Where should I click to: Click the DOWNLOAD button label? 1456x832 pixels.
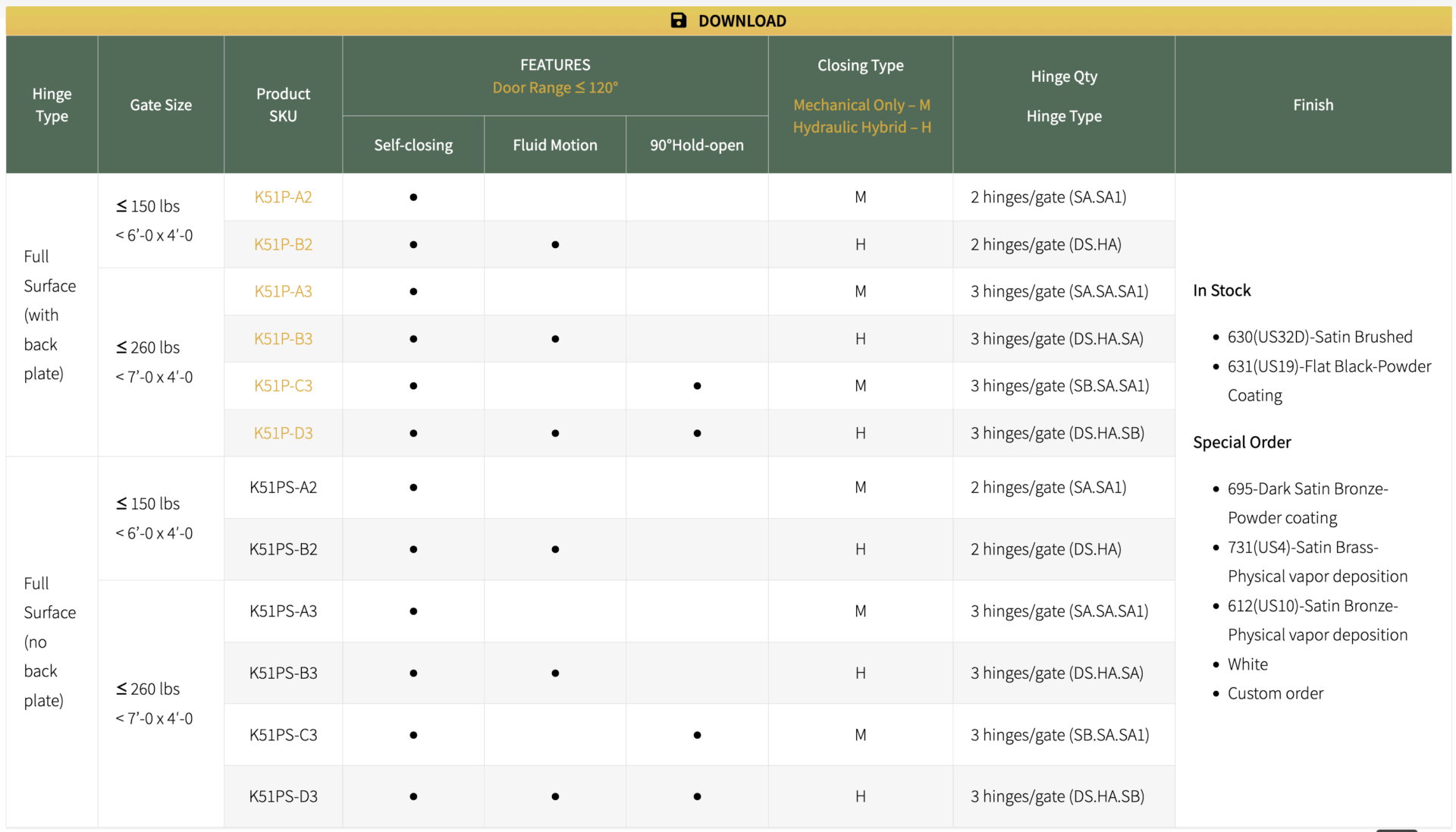[742, 21]
